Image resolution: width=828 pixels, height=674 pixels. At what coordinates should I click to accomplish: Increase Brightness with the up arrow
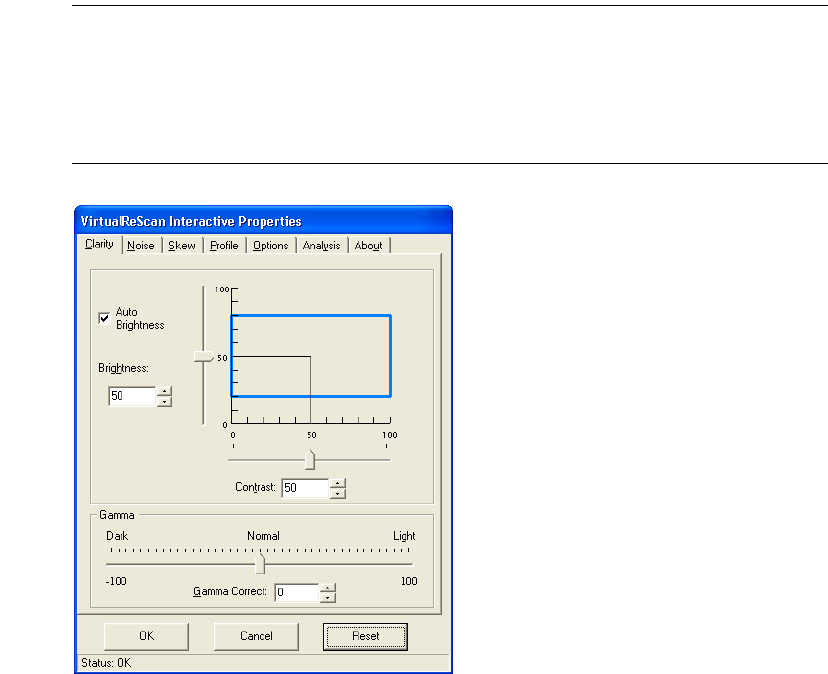coord(165,392)
